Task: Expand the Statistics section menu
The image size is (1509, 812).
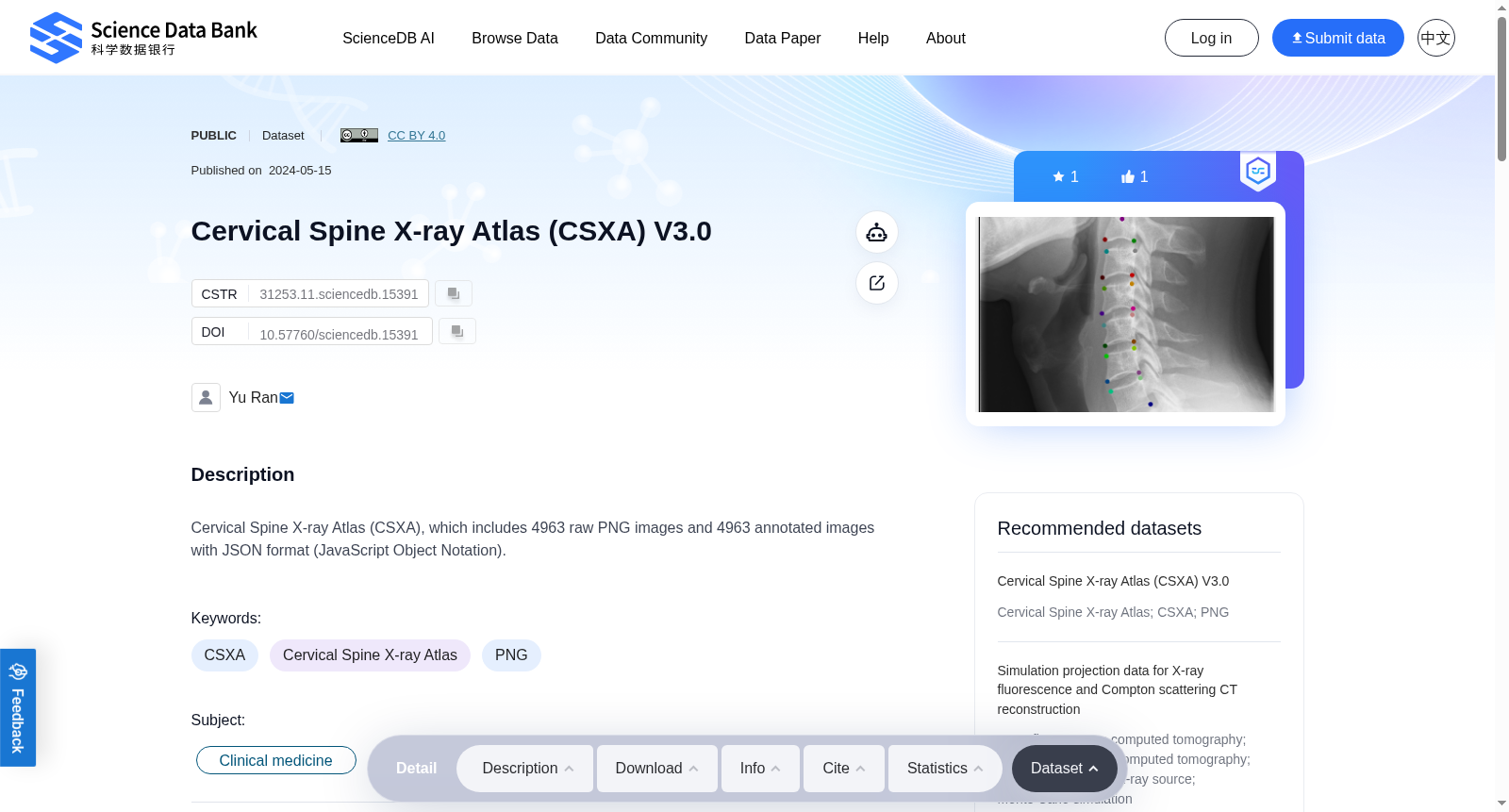Action: (945, 769)
